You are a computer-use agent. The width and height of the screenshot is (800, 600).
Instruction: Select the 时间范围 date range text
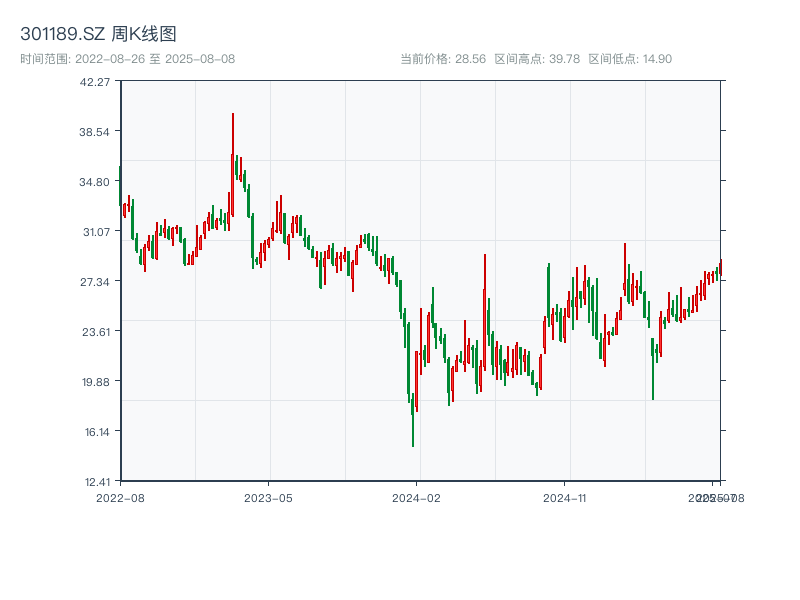click(128, 59)
